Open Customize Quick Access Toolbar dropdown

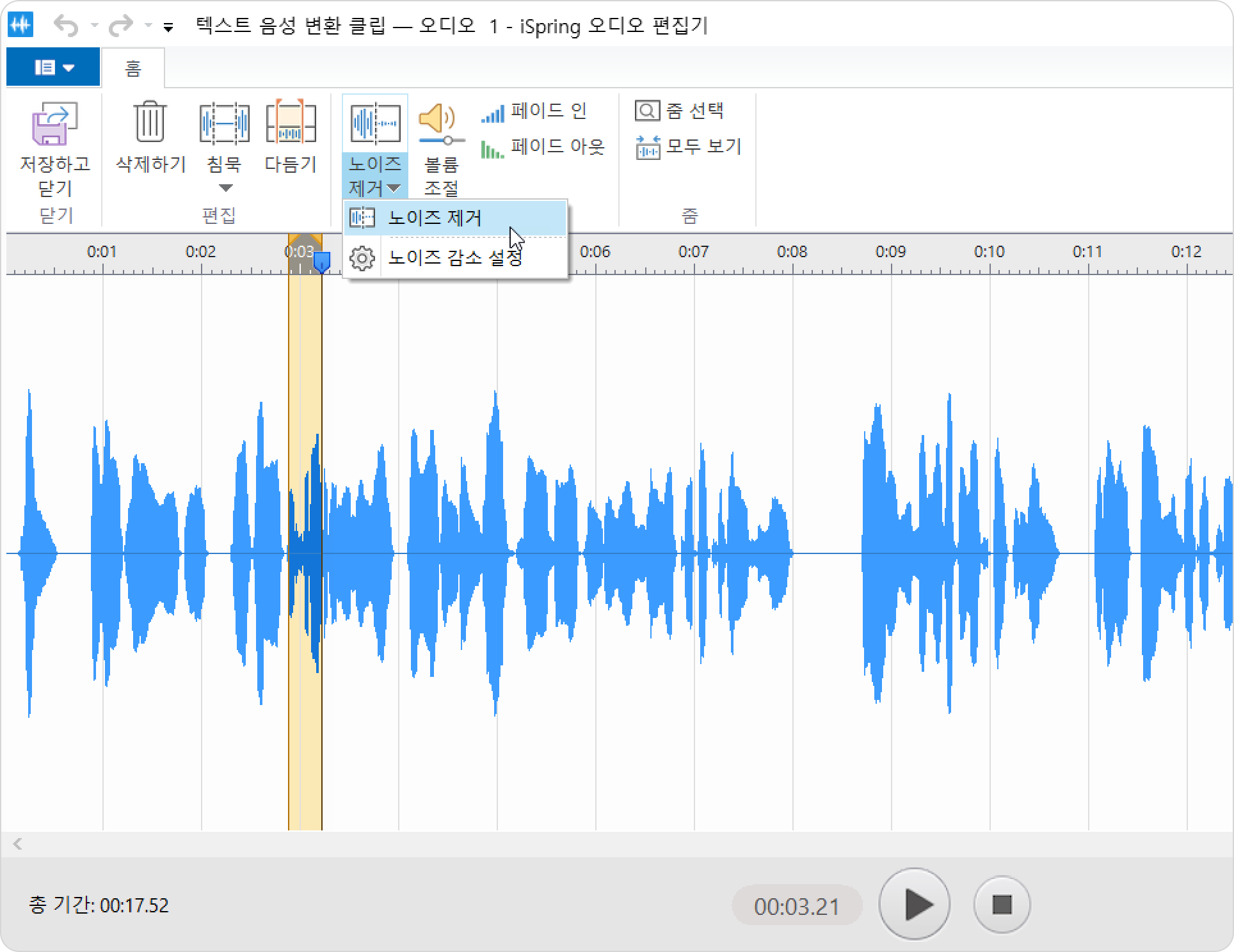click(168, 28)
